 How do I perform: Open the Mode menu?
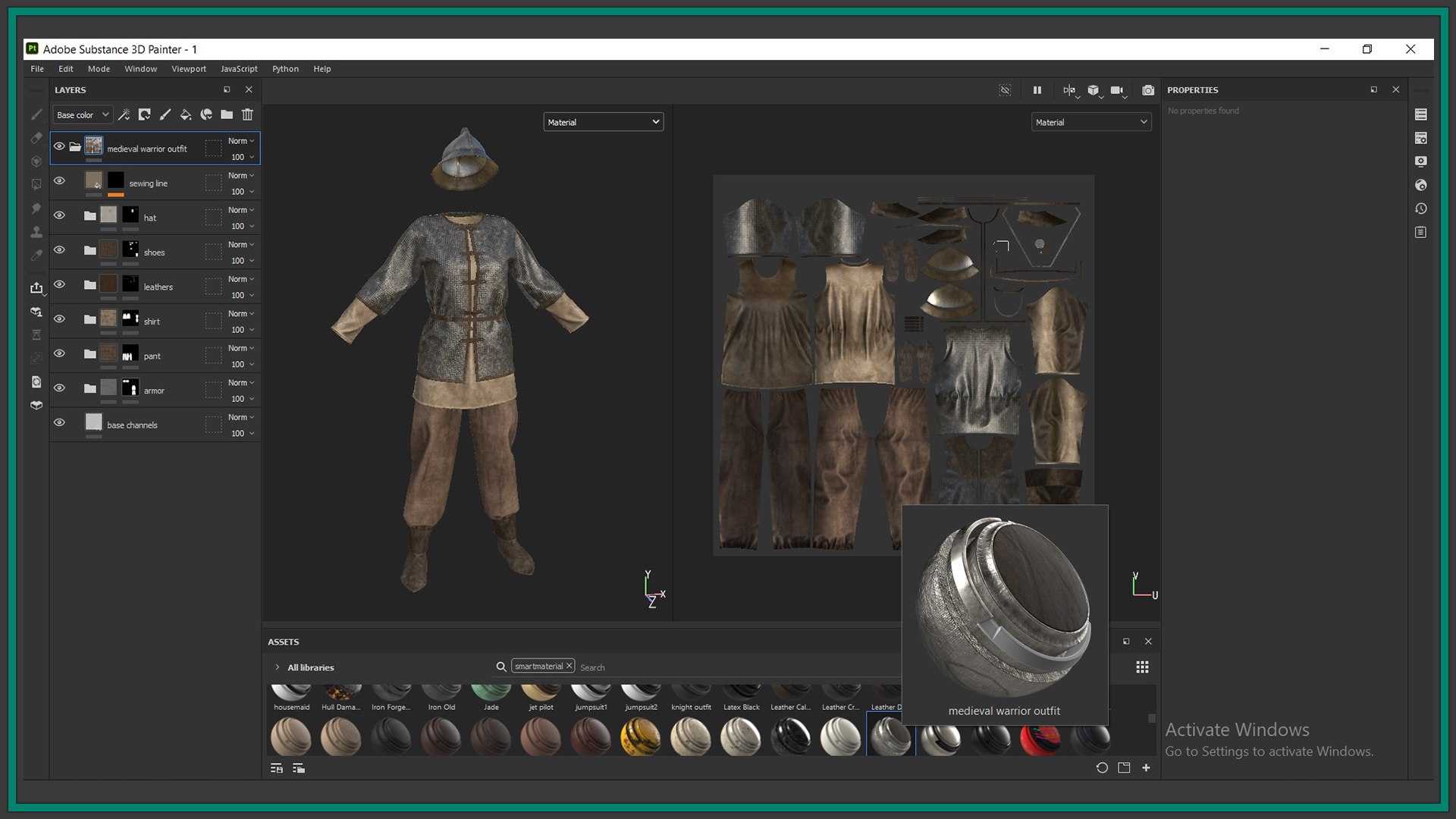[99, 69]
